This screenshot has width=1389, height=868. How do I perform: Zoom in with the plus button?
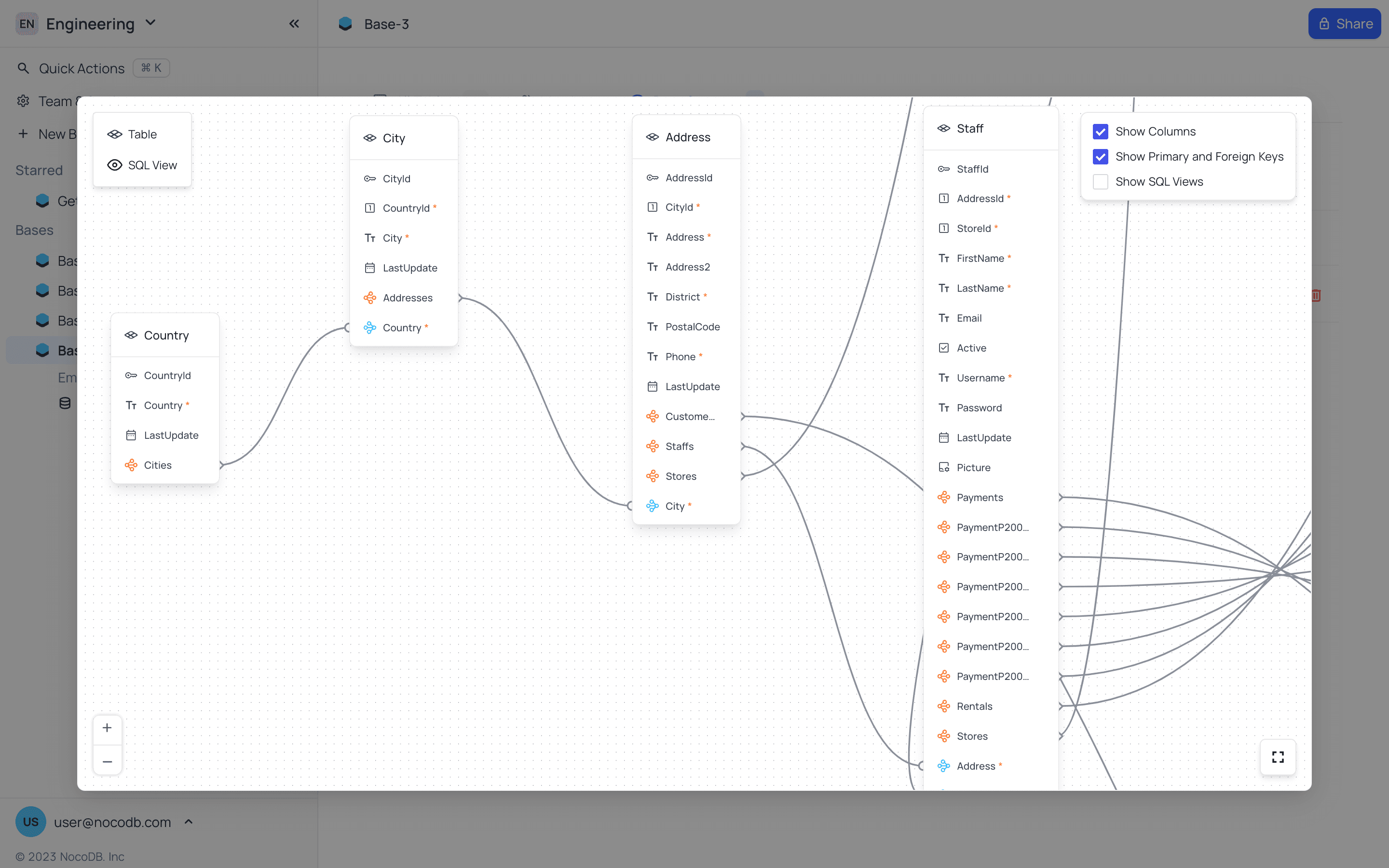[108, 728]
